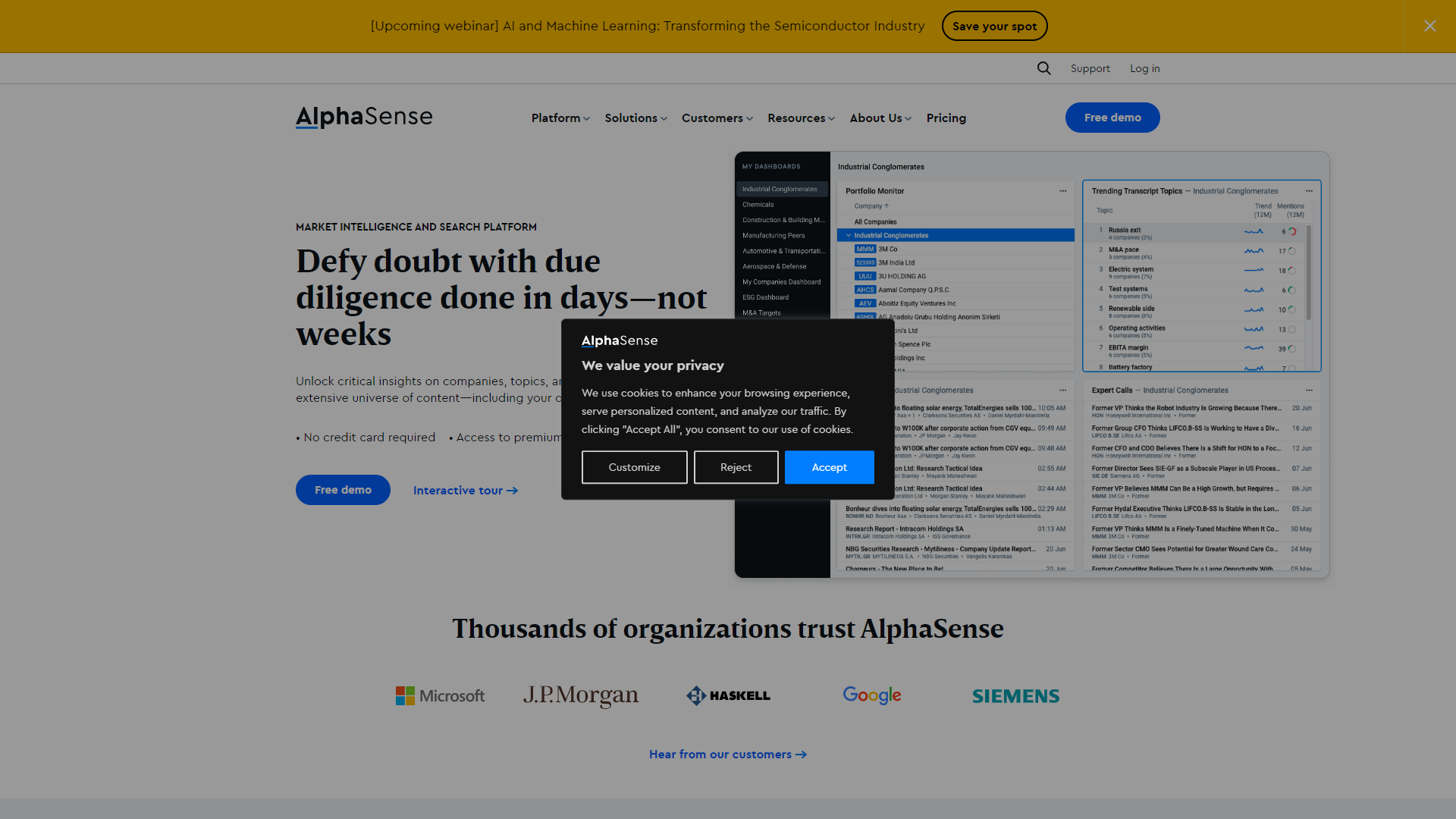The image size is (1456, 819).
Task: Click the Save your spot button
Action: pyautogui.click(x=994, y=26)
